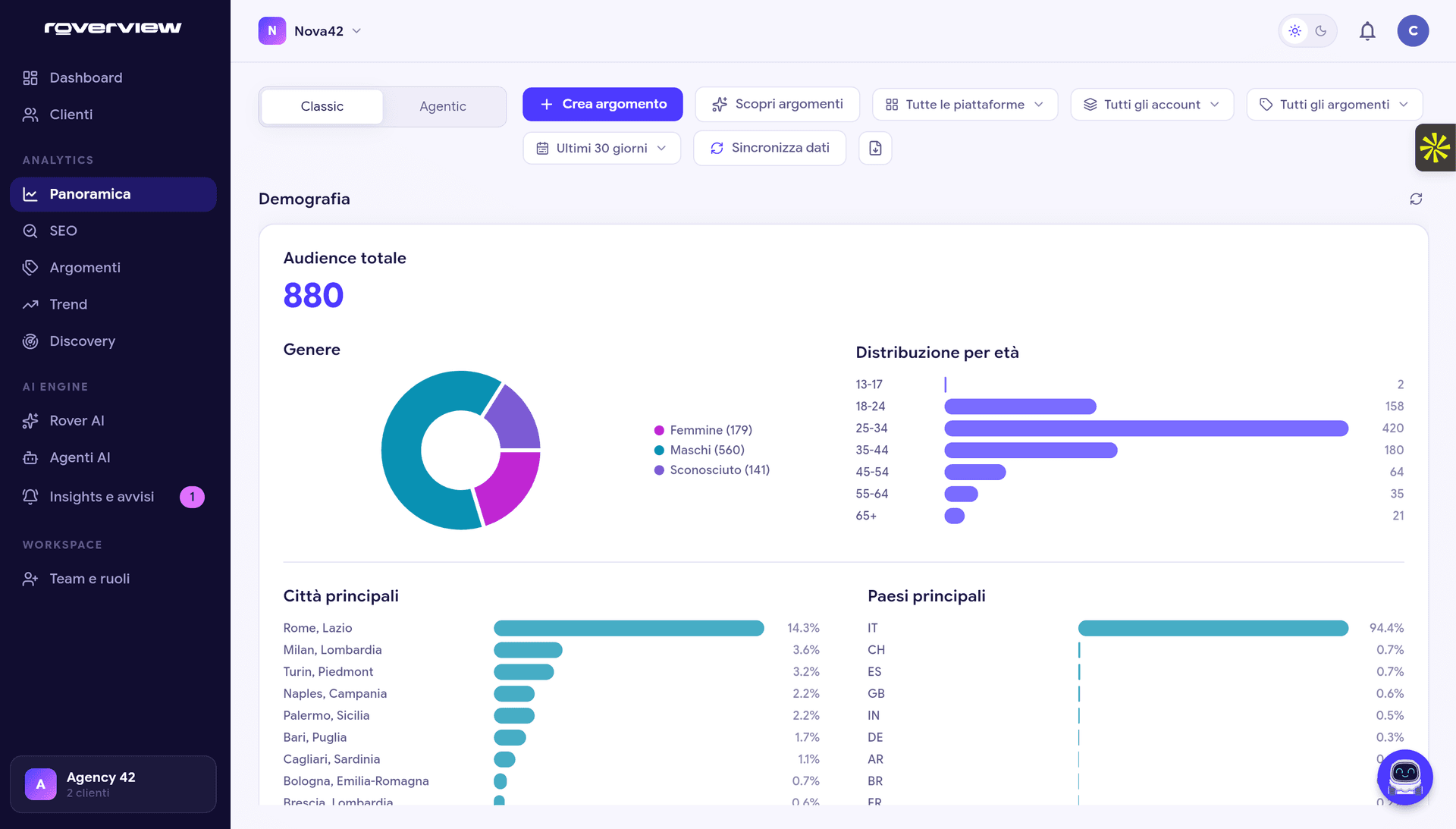Click the '420' count for 25-34
1456x829 pixels.
pos(1392,429)
